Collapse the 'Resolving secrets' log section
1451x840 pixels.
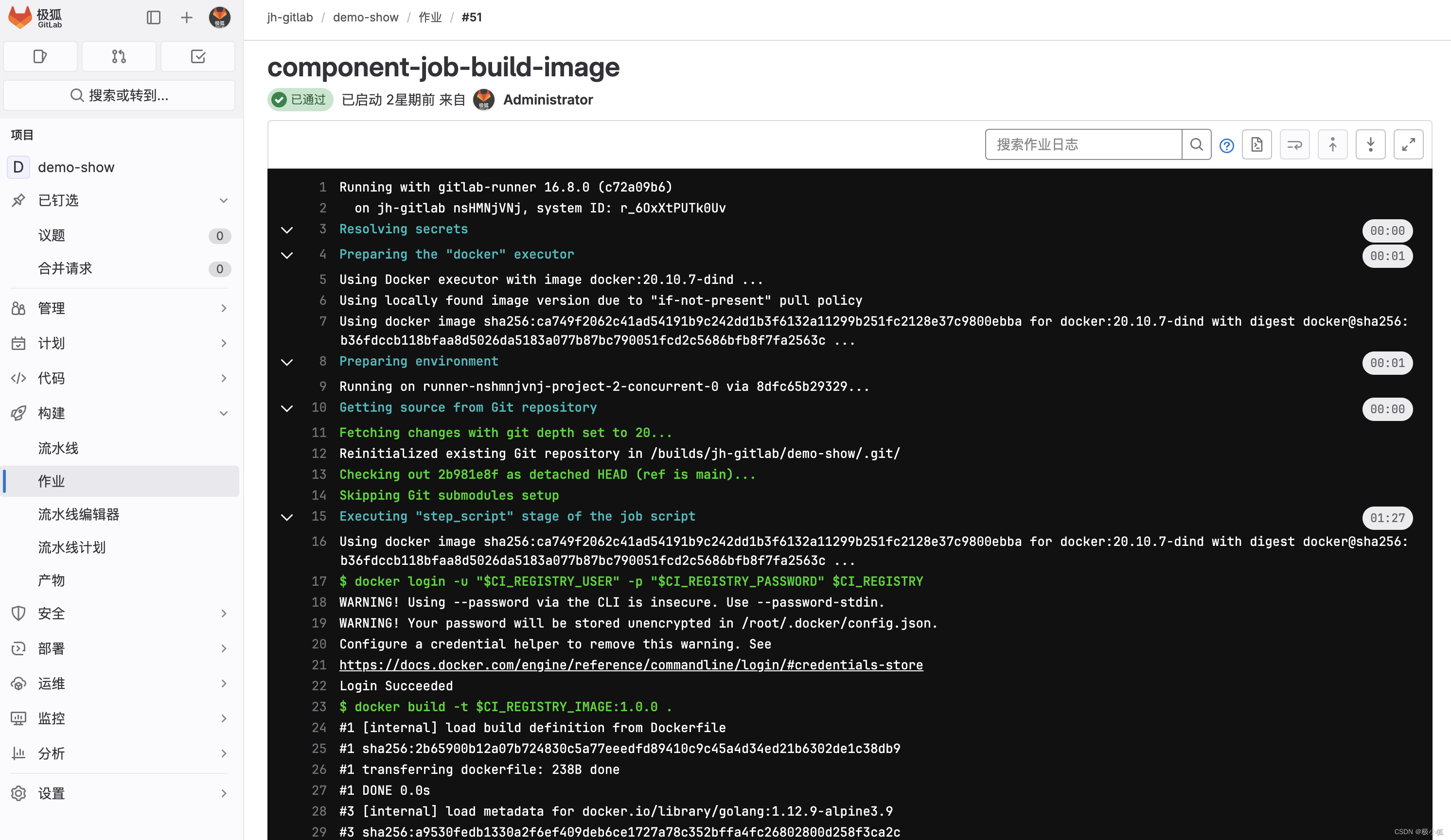coord(287,230)
